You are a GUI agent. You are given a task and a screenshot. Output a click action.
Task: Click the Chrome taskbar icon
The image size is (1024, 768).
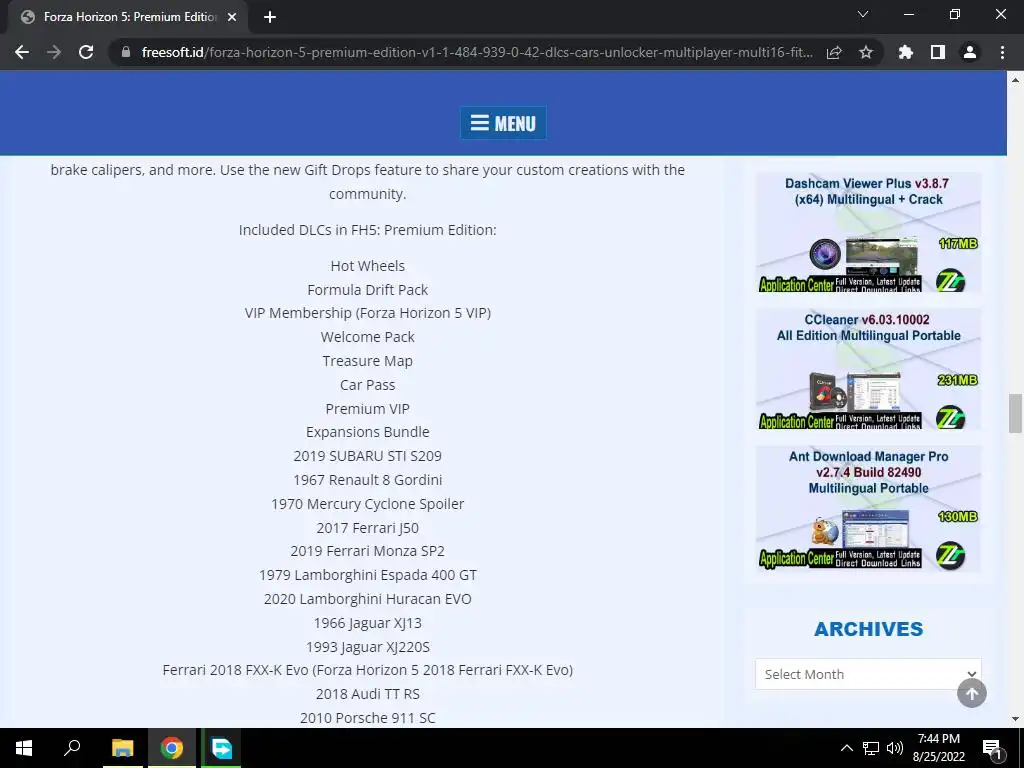point(172,748)
